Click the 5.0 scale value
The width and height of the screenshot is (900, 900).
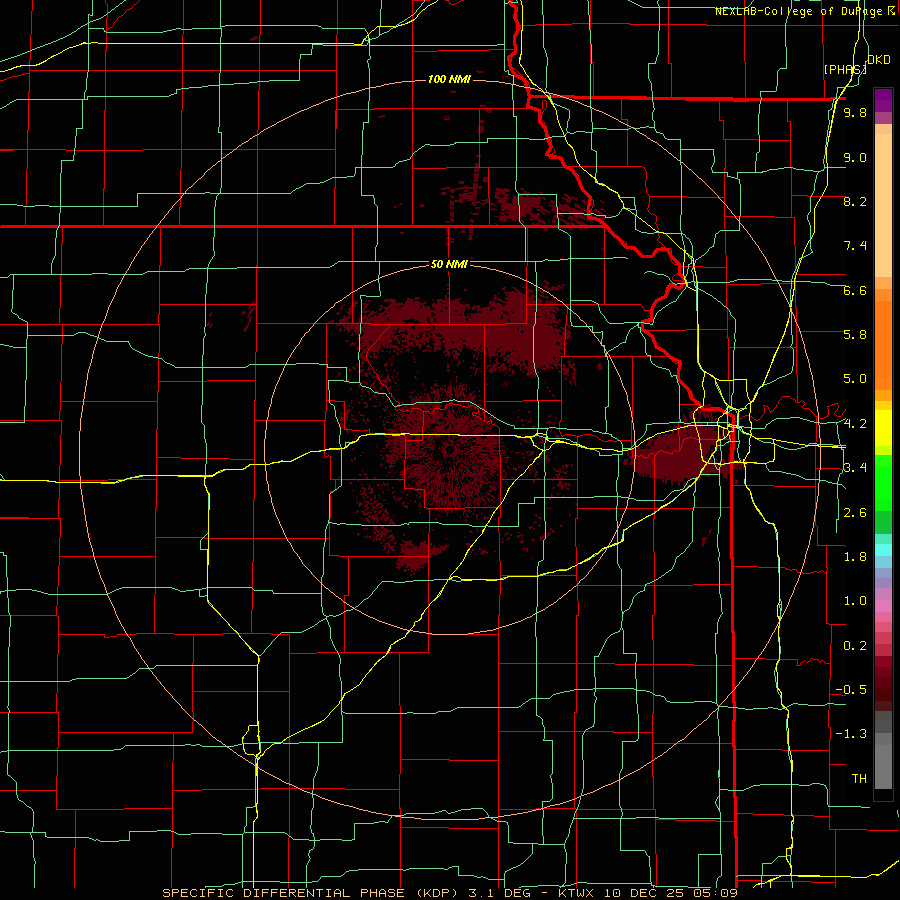pos(855,379)
